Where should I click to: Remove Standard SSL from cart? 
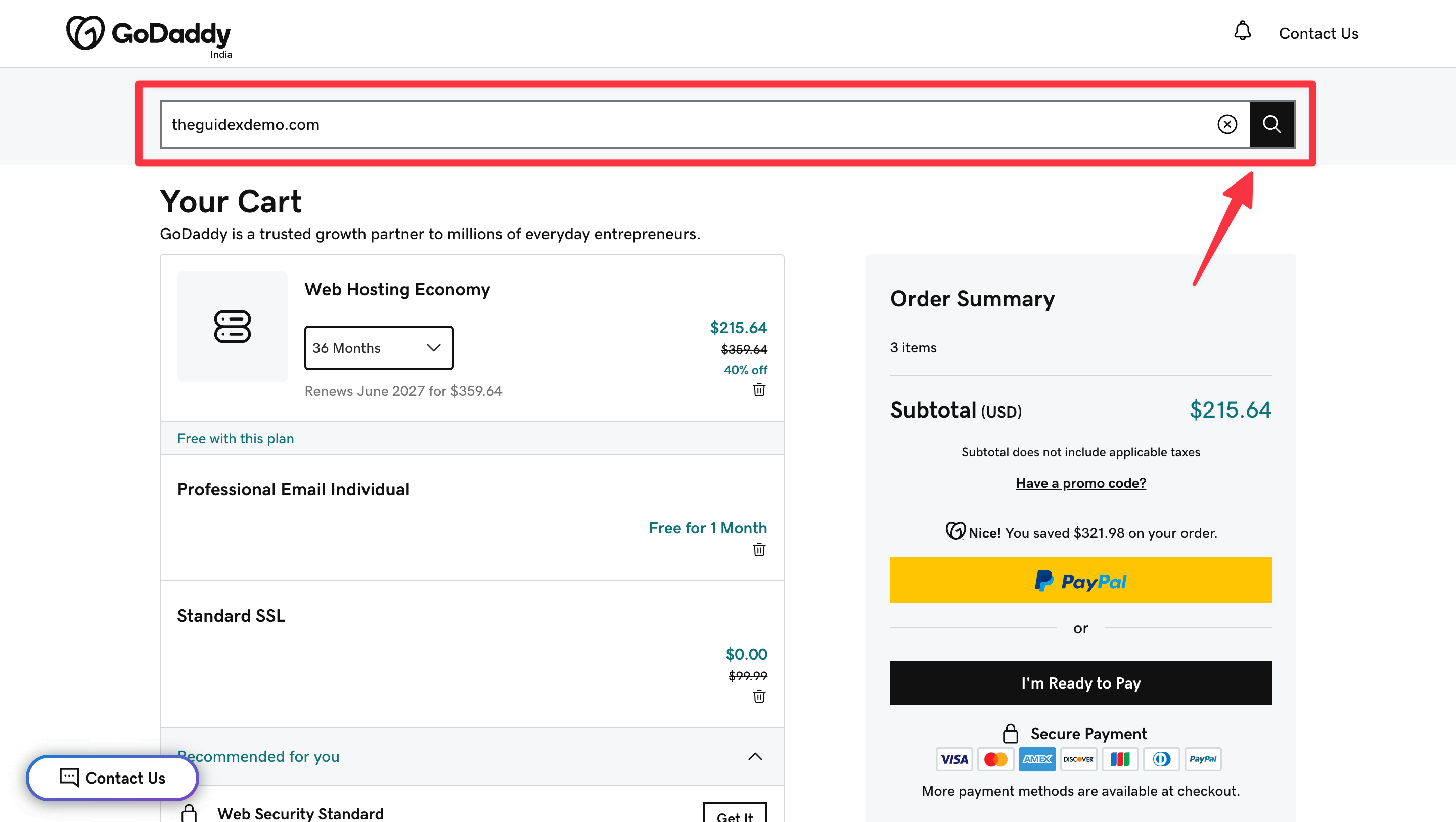pos(759,697)
